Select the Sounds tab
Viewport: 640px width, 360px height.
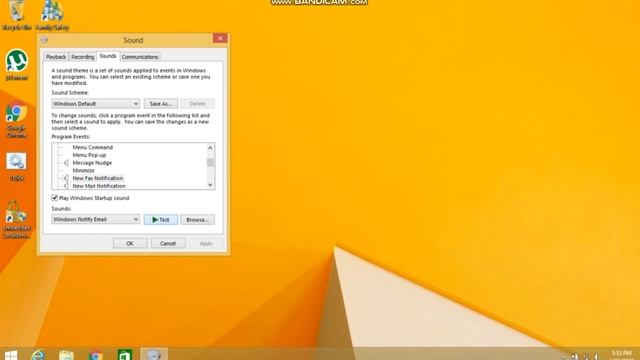108,56
